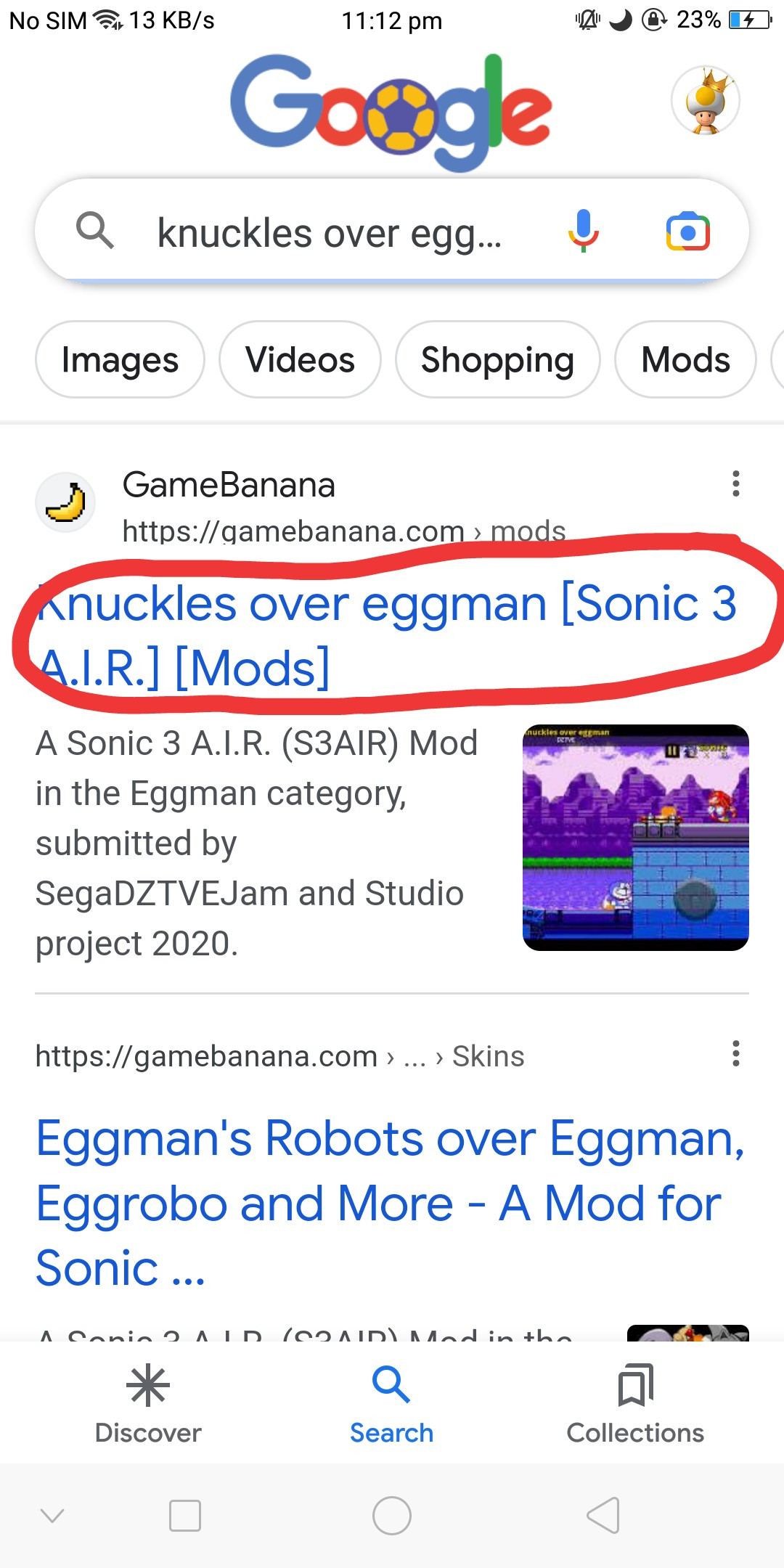784x1568 pixels.
Task: Tap the GameBanana banana favicon
Action: pyautogui.click(x=65, y=501)
